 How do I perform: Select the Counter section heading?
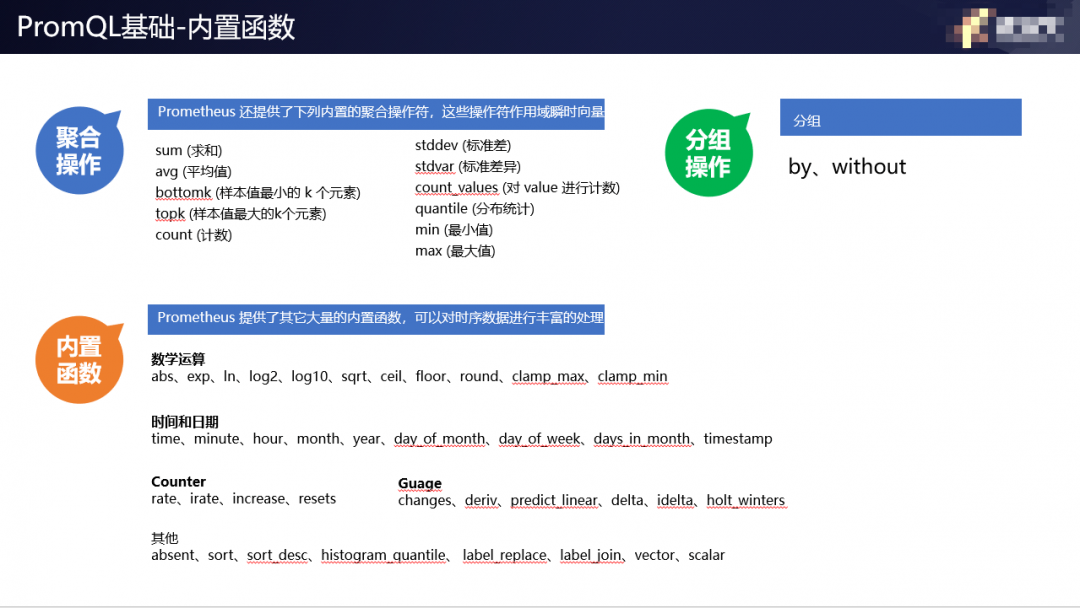pos(178,482)
